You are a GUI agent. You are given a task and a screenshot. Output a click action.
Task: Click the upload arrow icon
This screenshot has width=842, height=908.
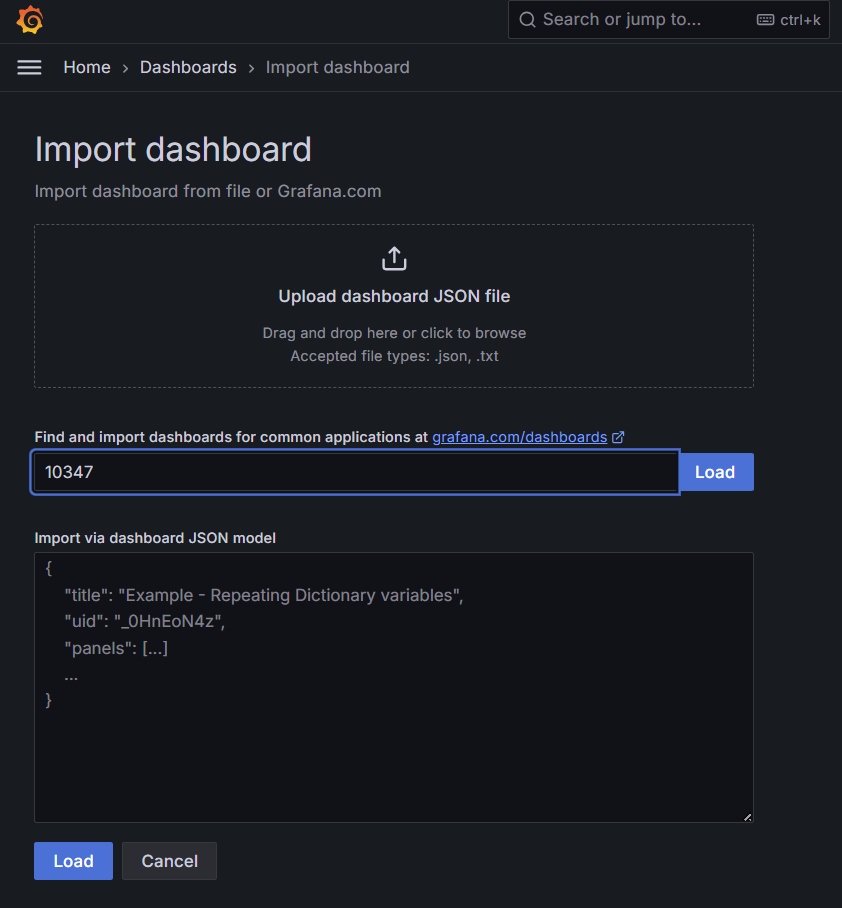[394, 258]
